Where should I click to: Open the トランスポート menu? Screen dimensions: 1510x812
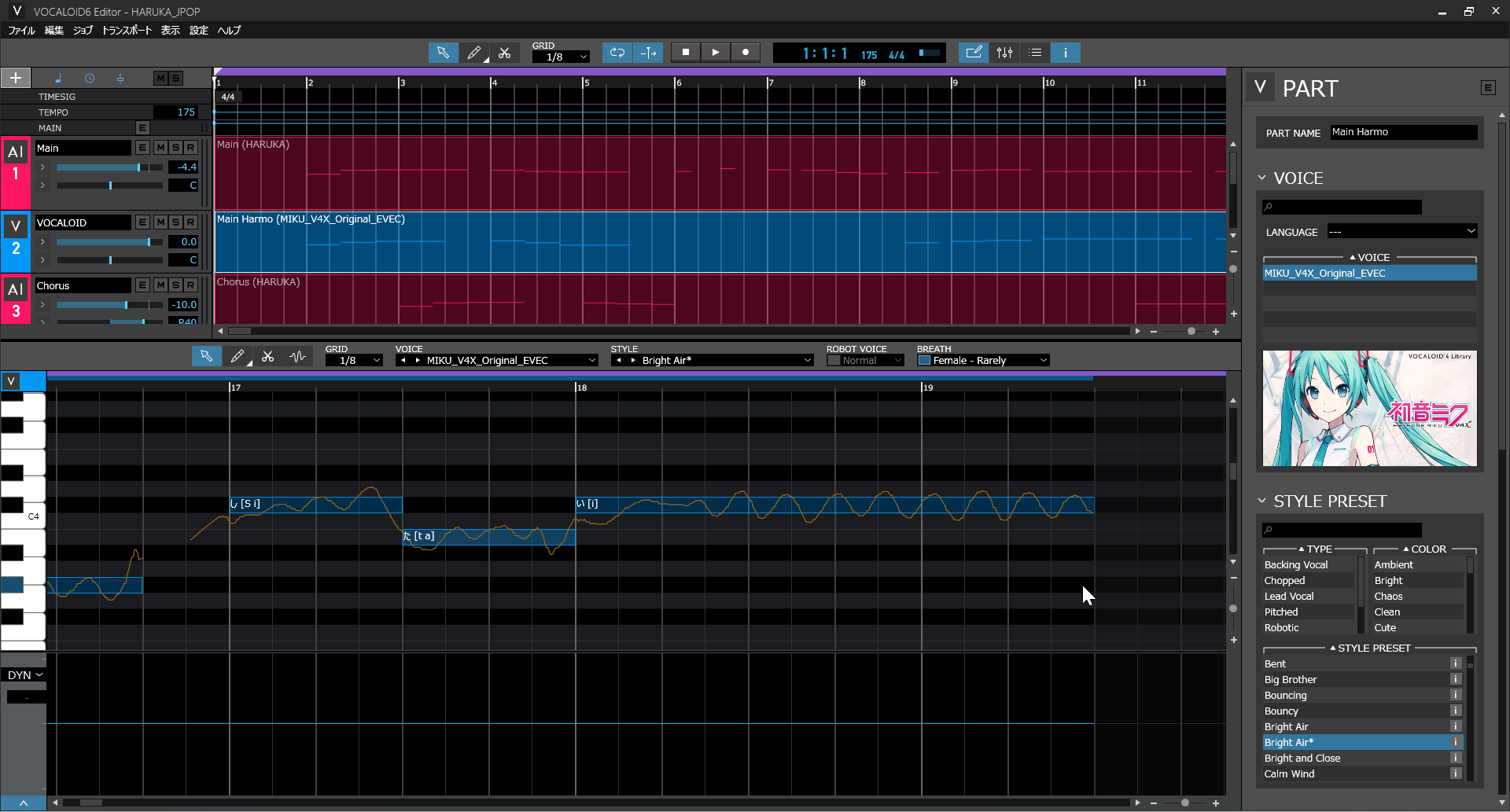[x=127, y=30]
